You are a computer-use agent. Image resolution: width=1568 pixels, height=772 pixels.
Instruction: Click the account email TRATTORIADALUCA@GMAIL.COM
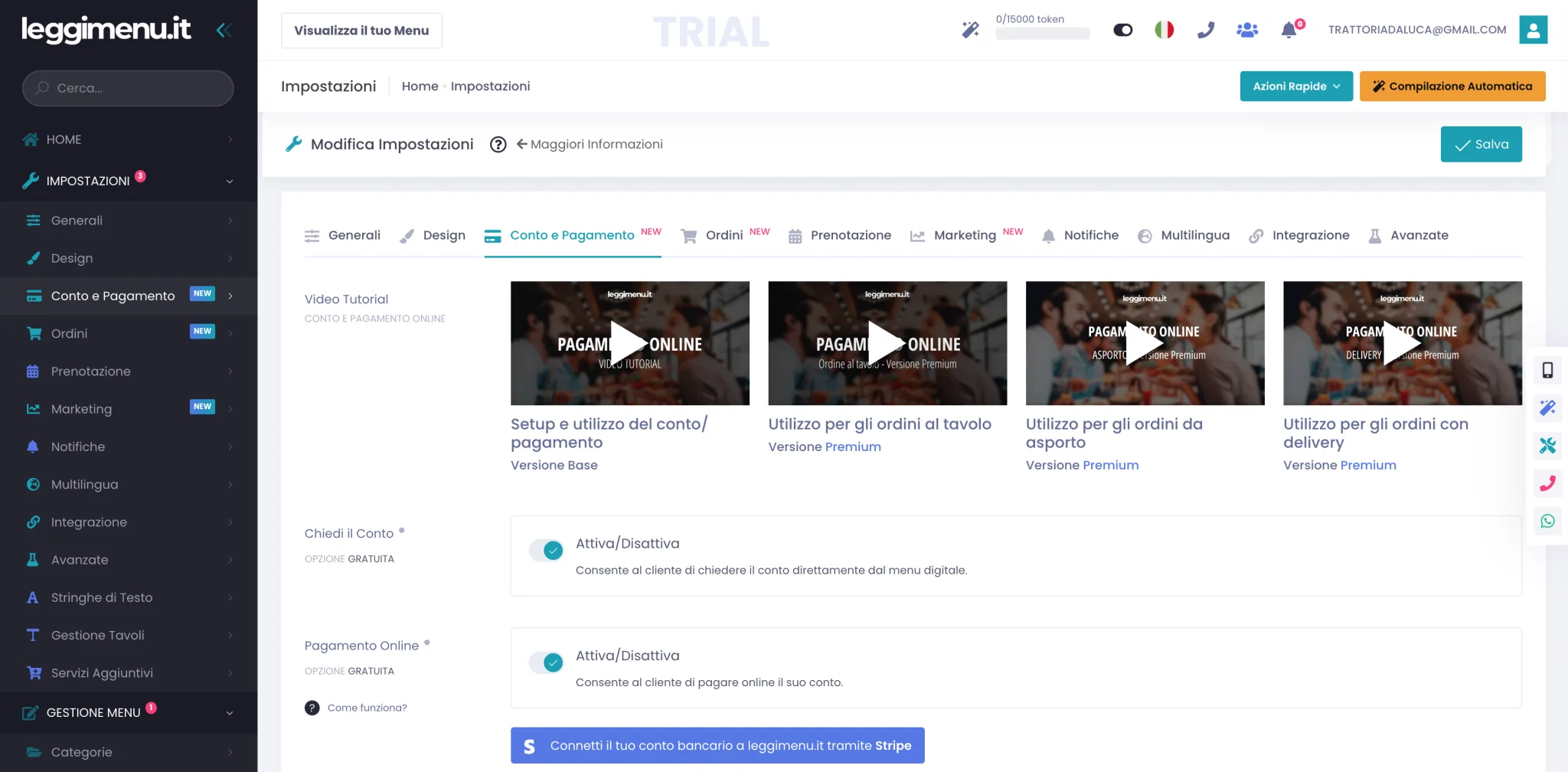click(x=1417, y=30)
